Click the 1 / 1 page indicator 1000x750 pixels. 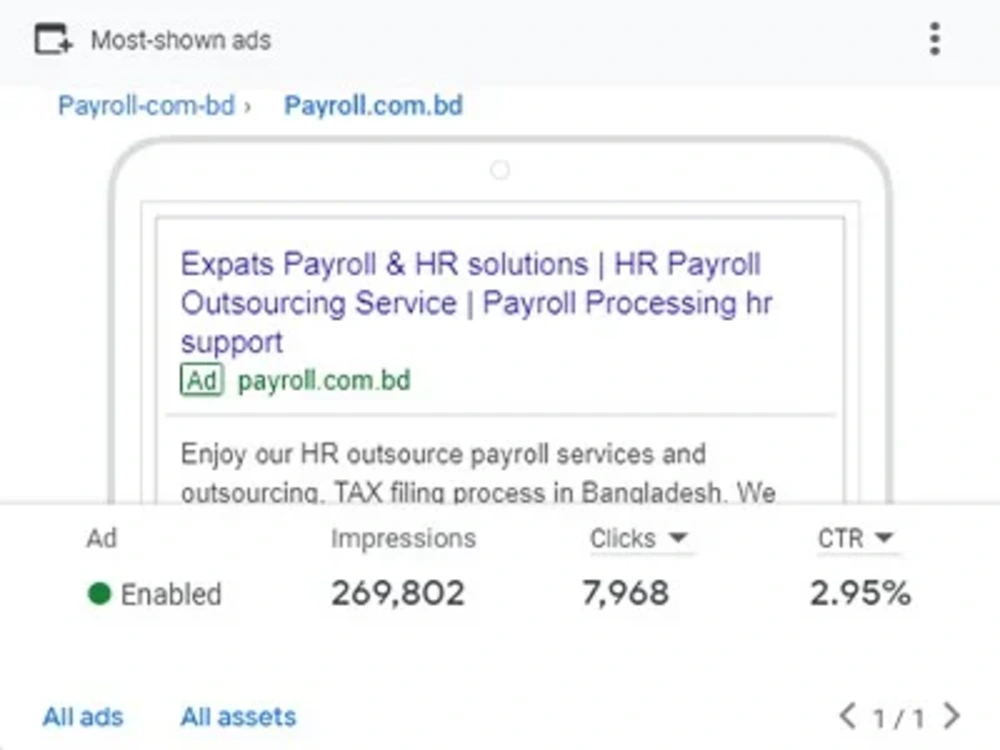899,719
